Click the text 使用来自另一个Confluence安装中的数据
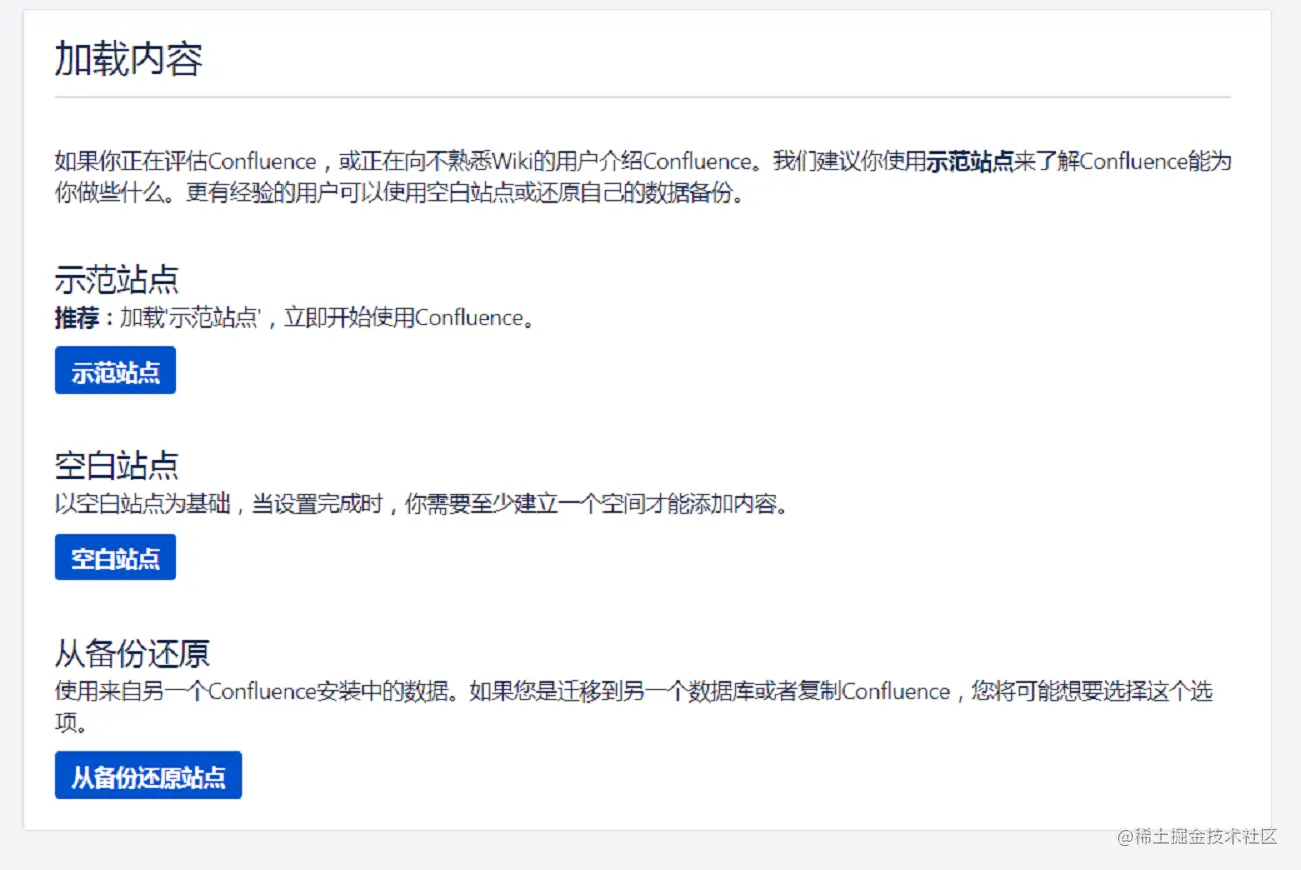The image size is (1301, 870). pyautogui.click(x=634, y=706)
